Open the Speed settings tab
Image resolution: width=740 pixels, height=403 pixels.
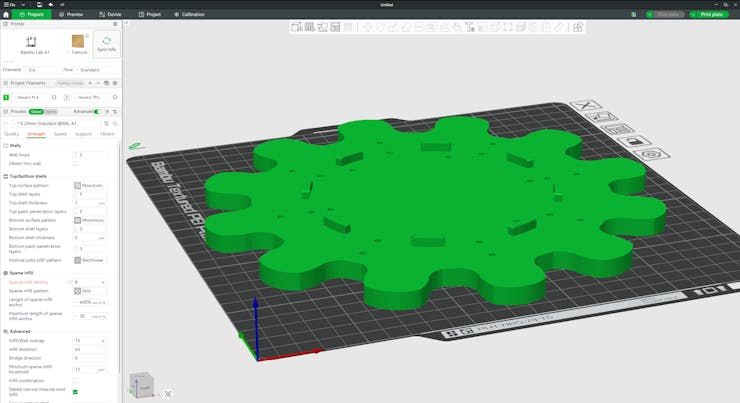click(x=60, y=133)
